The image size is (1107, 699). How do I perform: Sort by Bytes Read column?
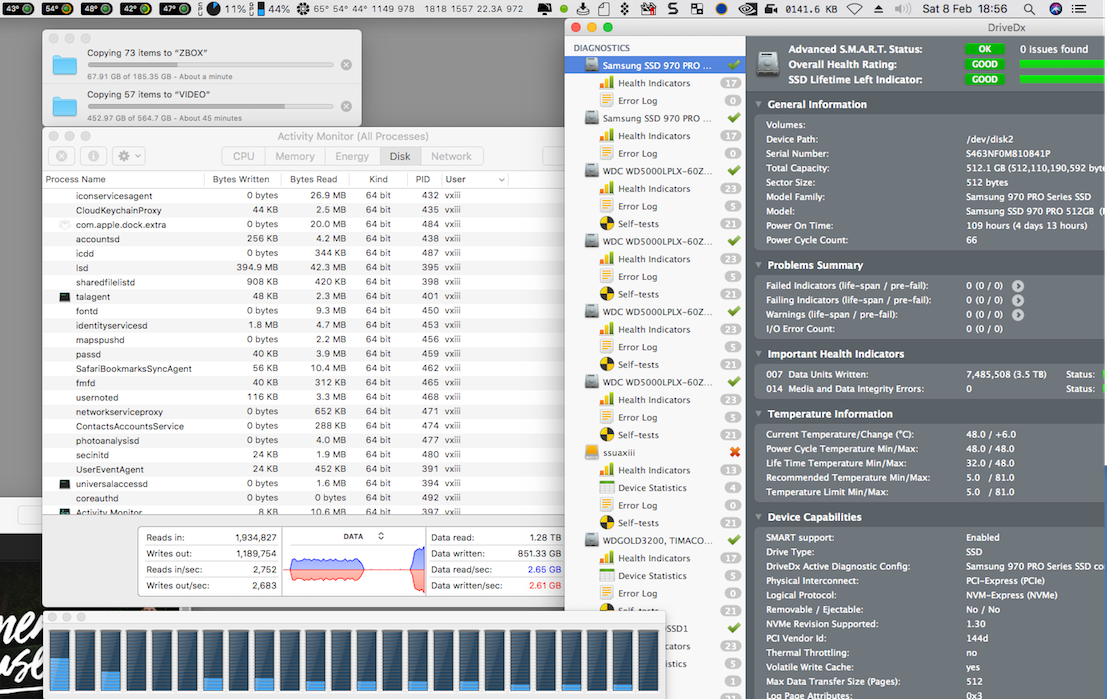point(313,179)
